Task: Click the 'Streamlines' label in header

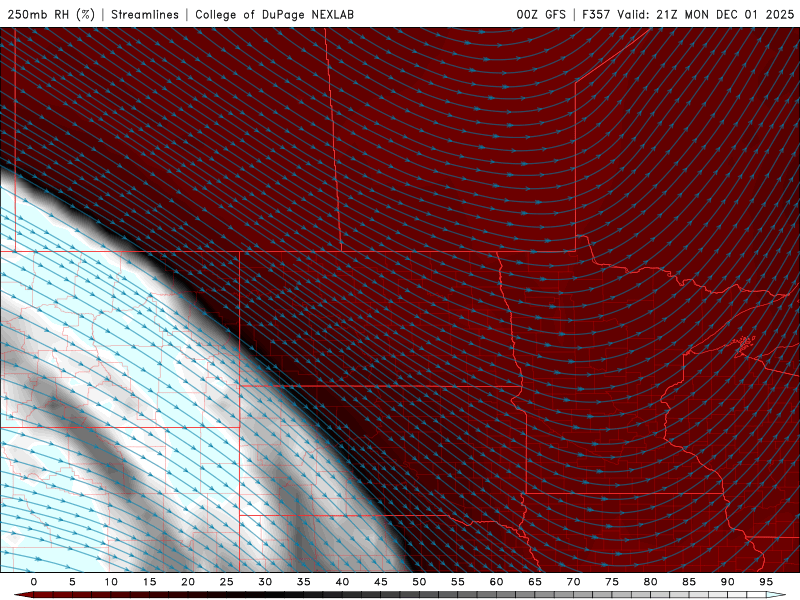Action: click(145, 14)
